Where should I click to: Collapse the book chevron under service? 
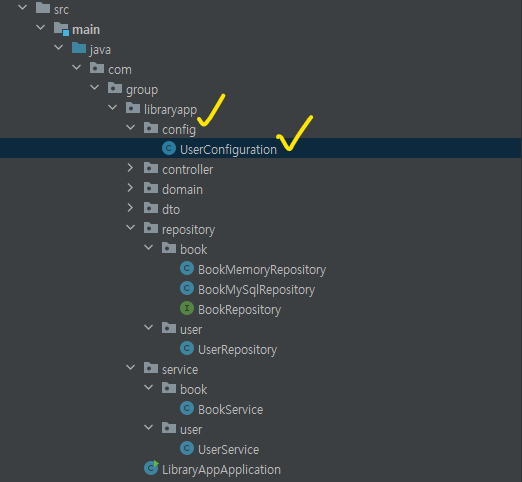[149, 387]
